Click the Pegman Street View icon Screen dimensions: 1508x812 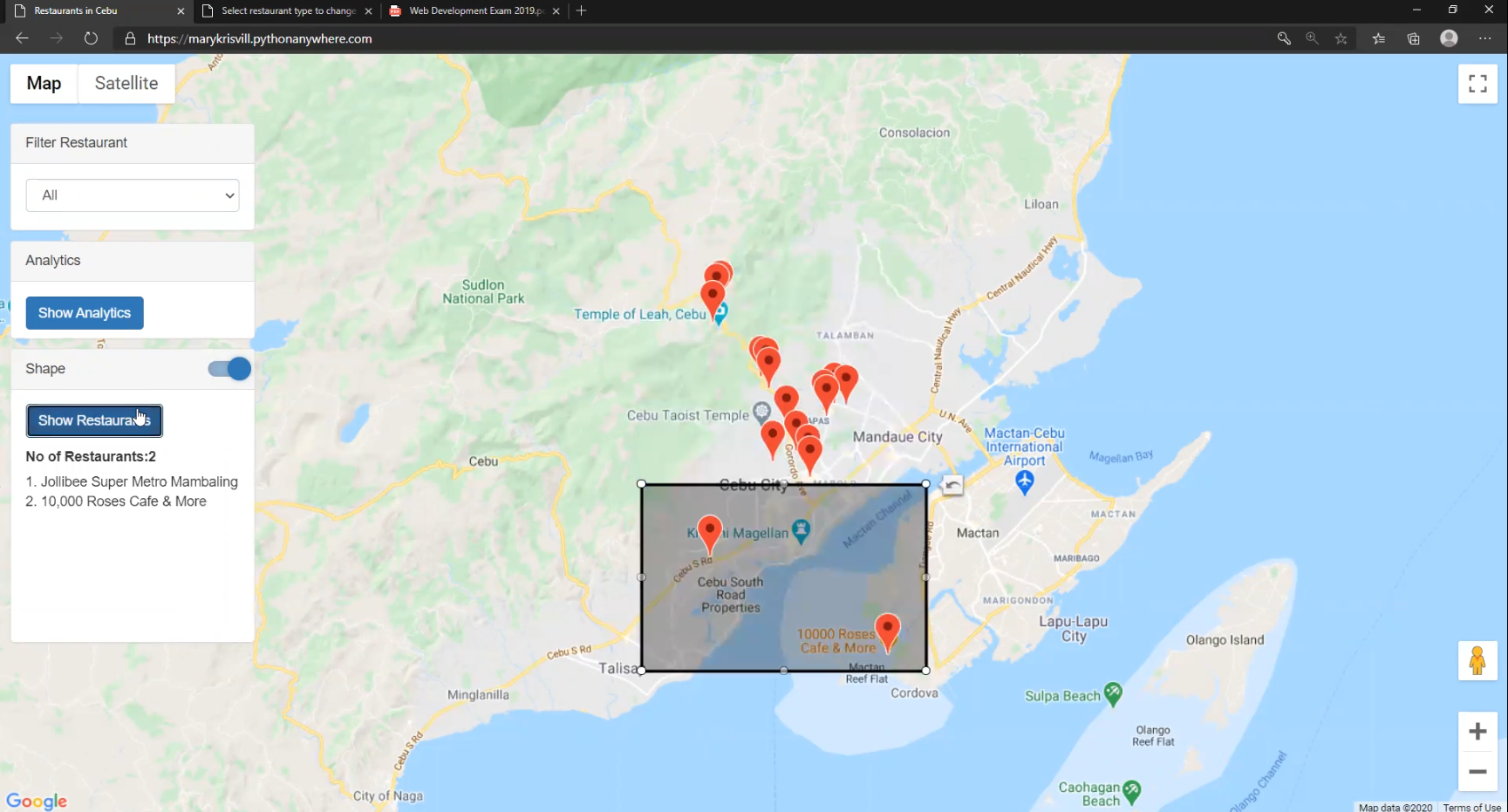pyautogui.click(x=1477, y=660)
